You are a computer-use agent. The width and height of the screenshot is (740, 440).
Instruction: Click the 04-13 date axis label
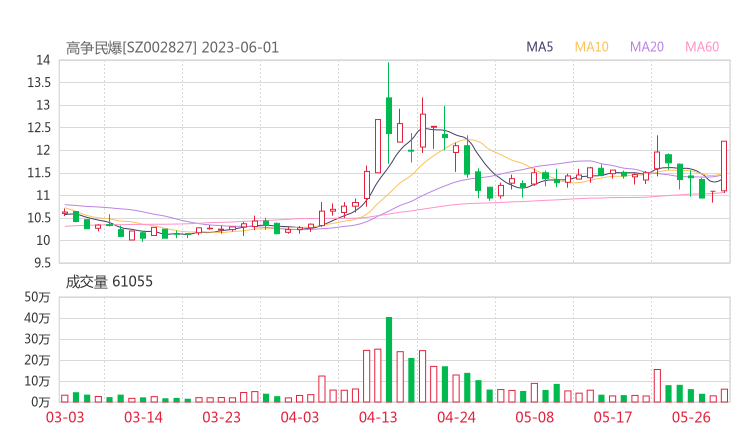(378, 417)
